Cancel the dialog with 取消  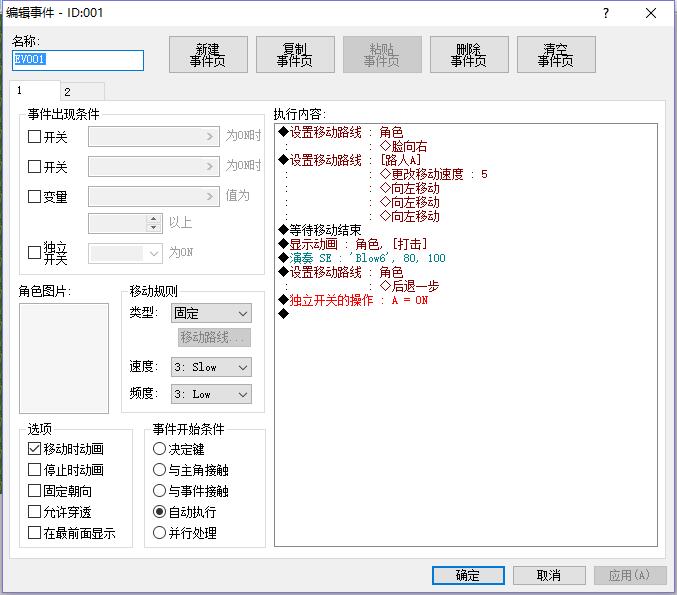[x=549, y=575]
